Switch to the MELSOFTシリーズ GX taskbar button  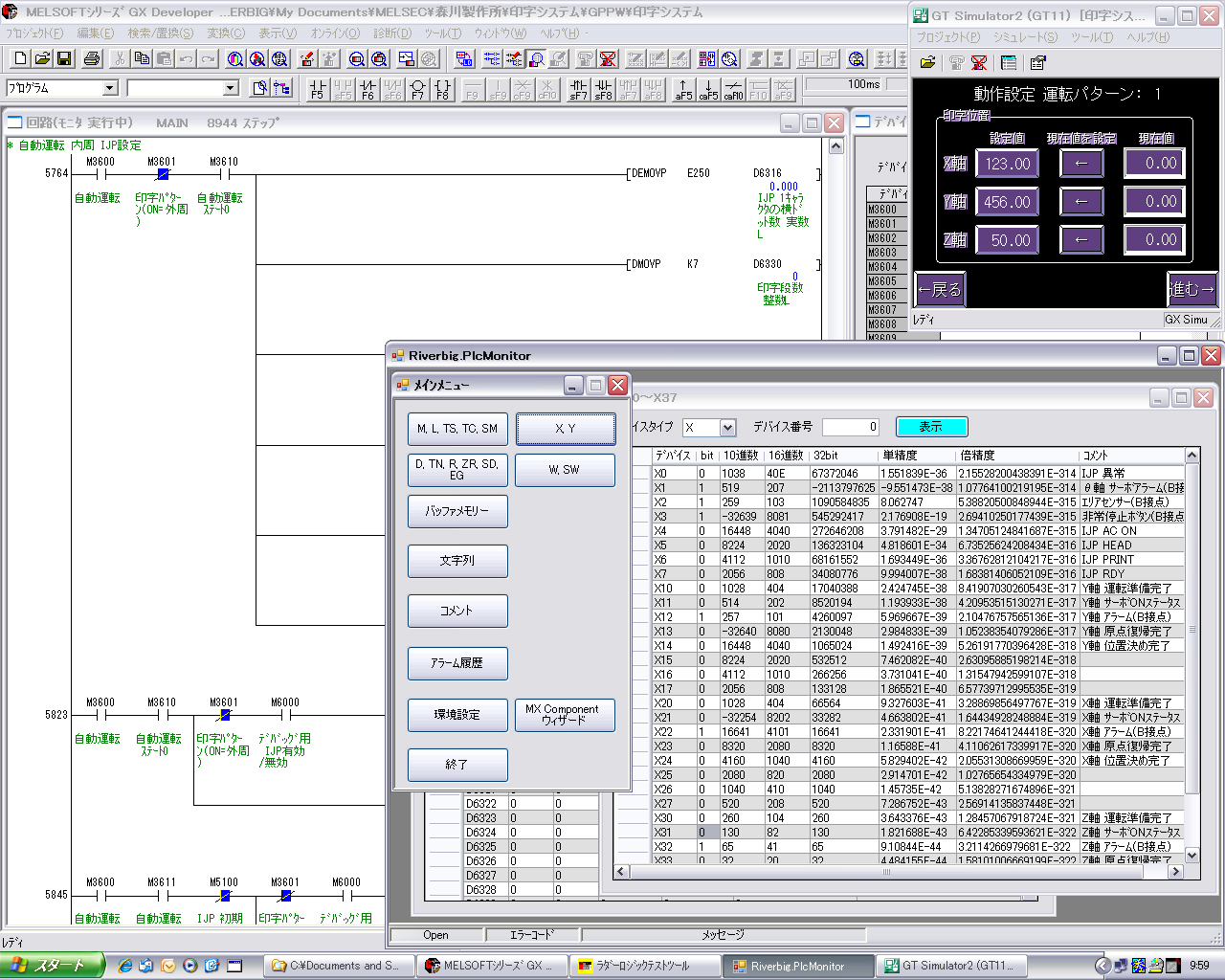tap(492, 966)
